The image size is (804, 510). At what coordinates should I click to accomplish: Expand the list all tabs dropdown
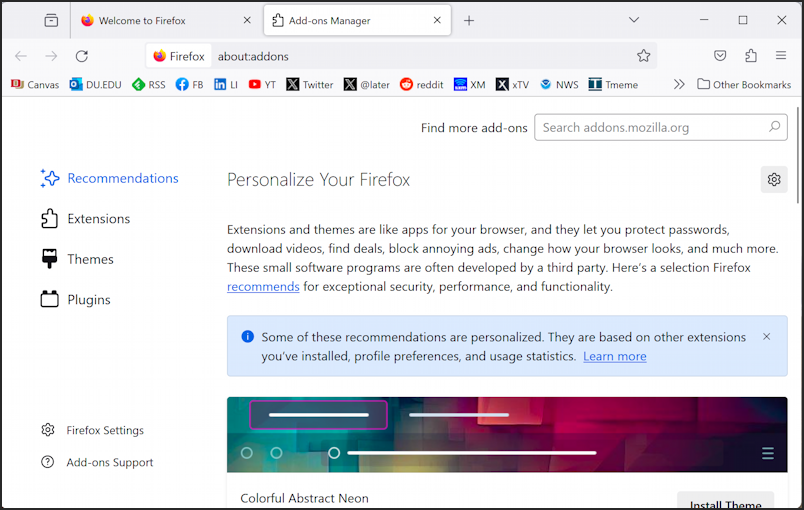click(634, 20)
